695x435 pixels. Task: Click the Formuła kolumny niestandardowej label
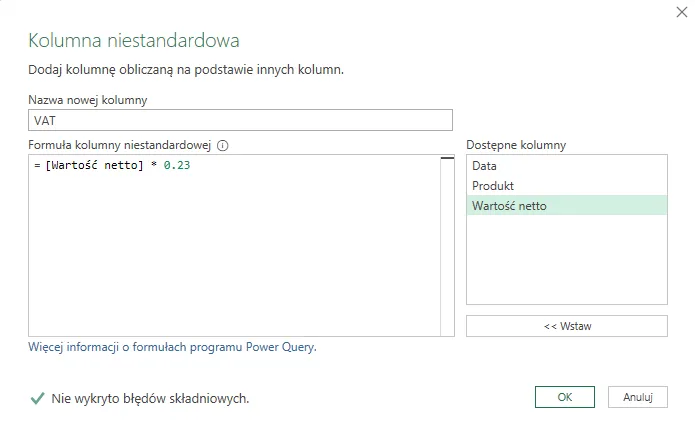[x=120, y=145]
